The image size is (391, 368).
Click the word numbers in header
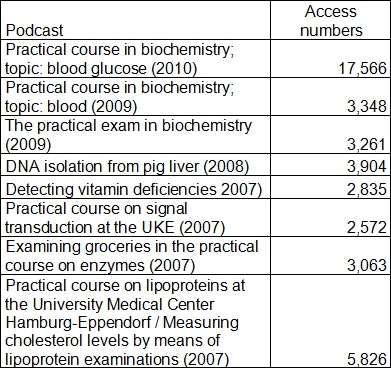(331, 30)
